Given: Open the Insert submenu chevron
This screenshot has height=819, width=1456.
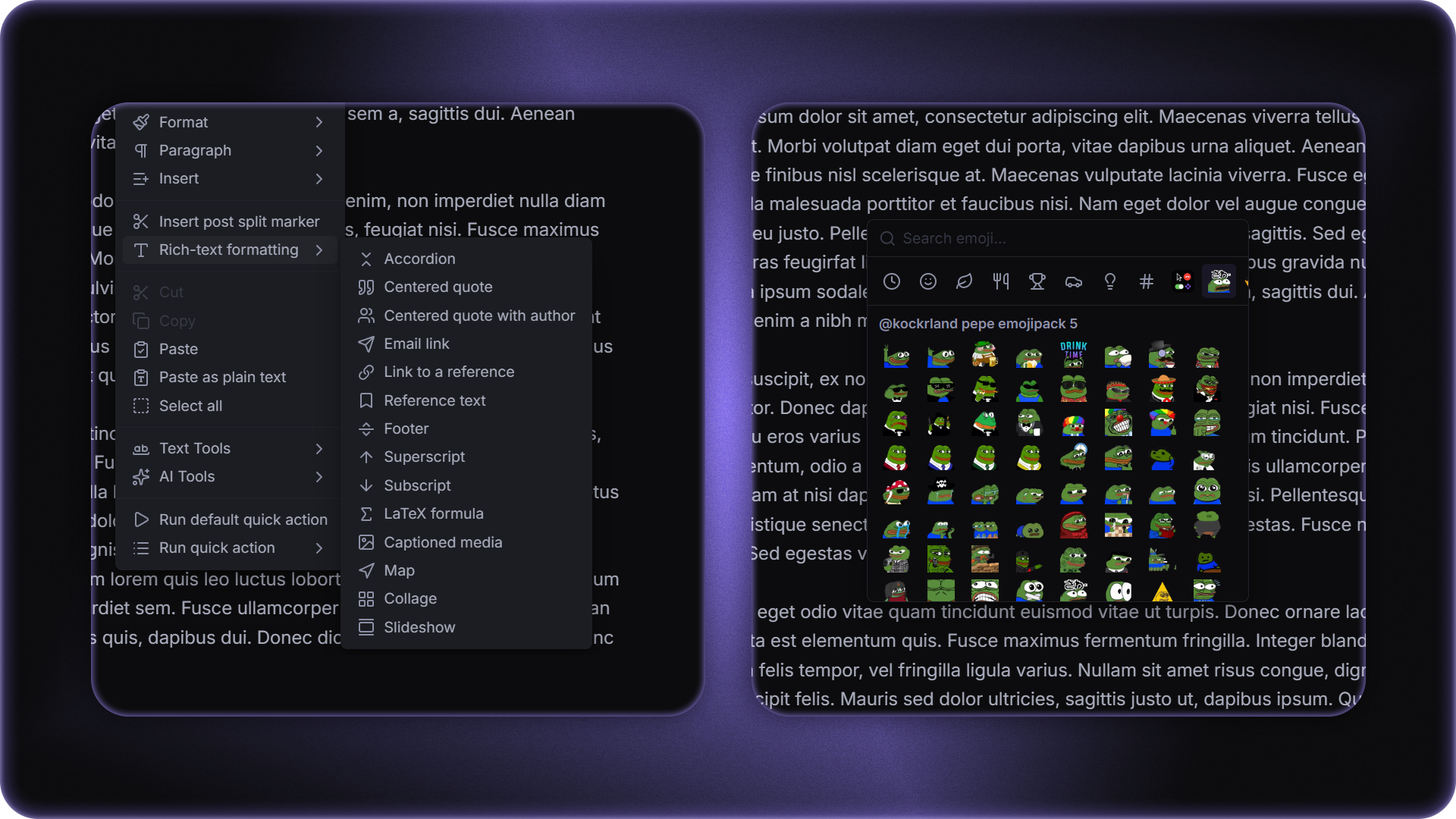Looking at the screenshot, I should (319, 178).
